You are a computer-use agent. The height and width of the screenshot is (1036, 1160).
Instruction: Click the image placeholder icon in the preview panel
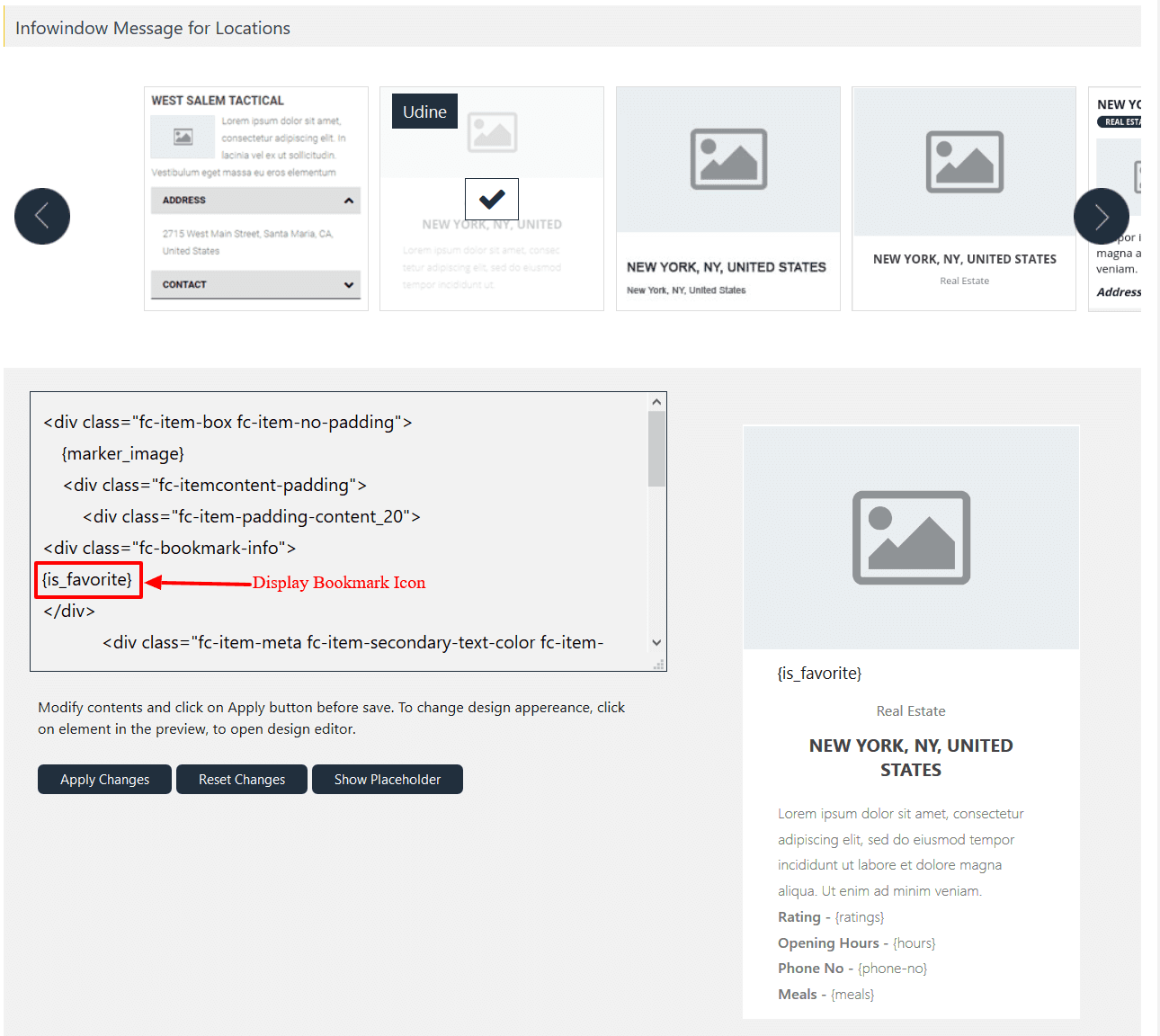(x=911, y=538)
